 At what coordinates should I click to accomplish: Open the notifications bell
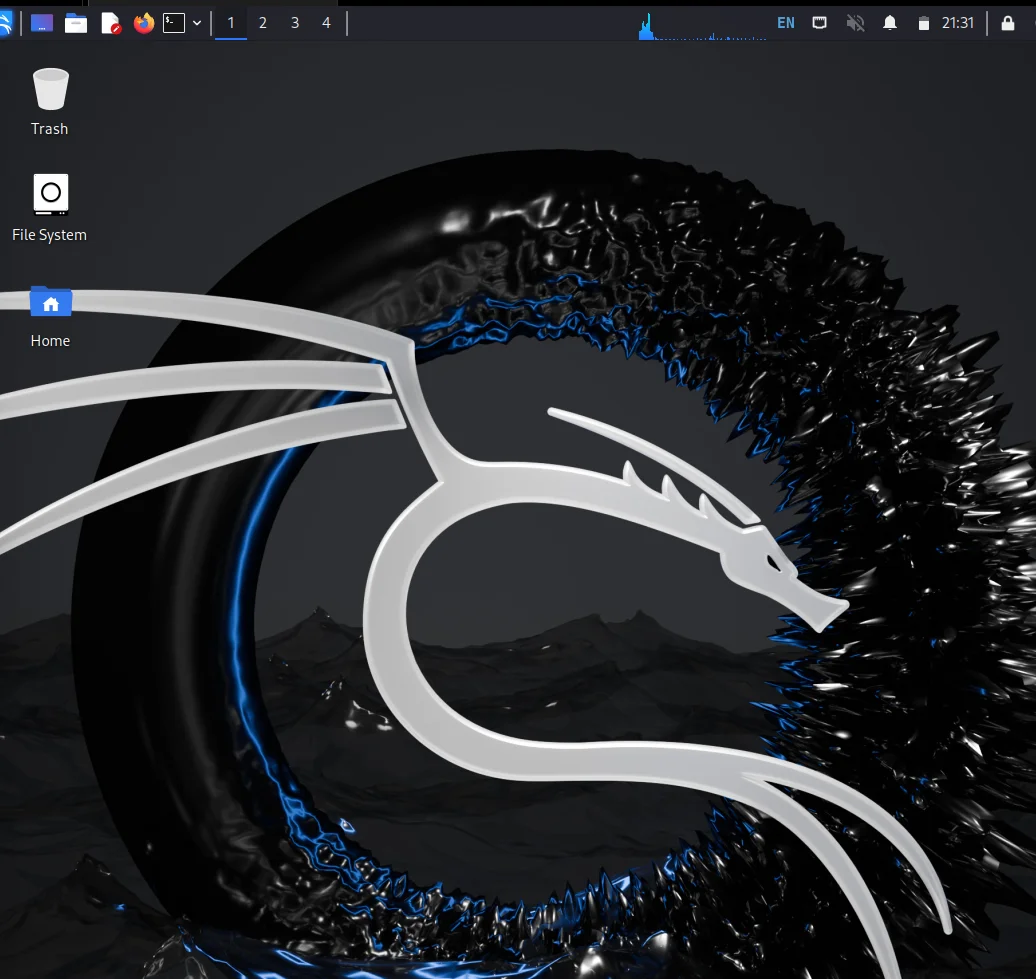pyautogui.click(x=889, y=23)
